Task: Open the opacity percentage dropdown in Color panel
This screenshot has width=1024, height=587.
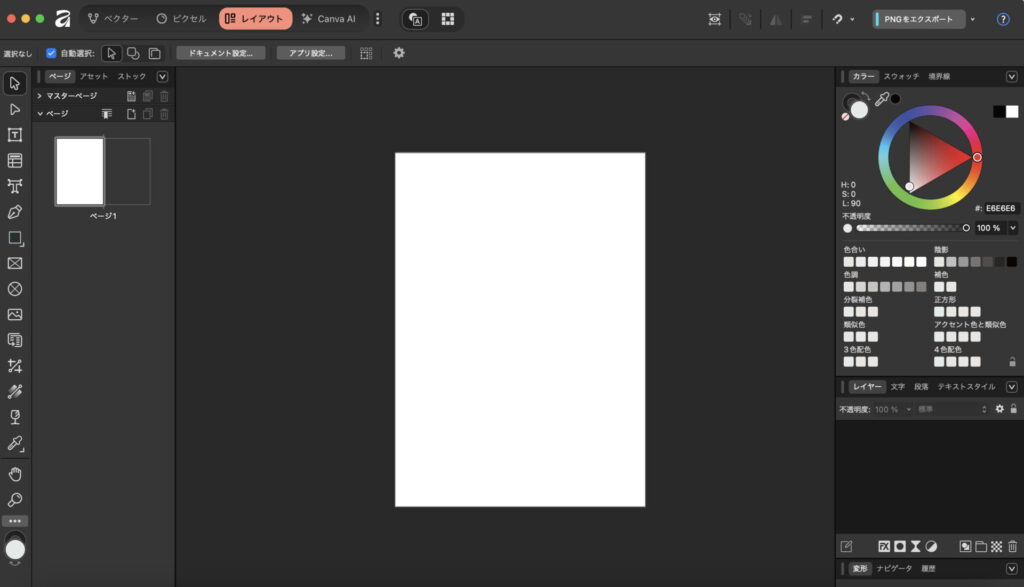Action: (1013, 228)
